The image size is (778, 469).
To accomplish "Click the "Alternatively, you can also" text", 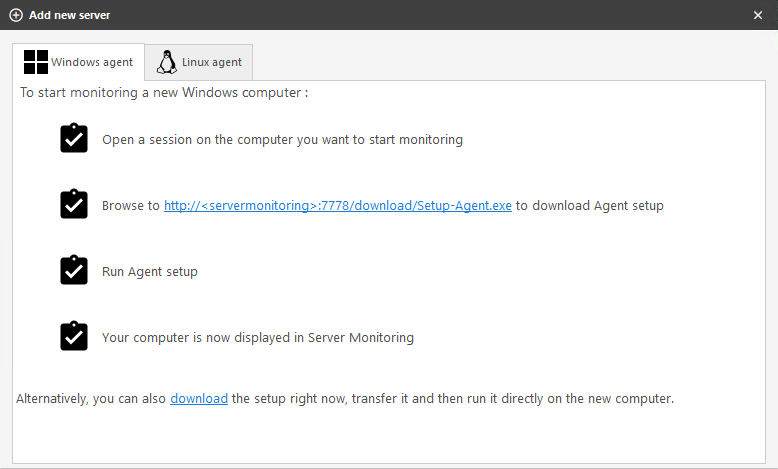I will (91, 398).
